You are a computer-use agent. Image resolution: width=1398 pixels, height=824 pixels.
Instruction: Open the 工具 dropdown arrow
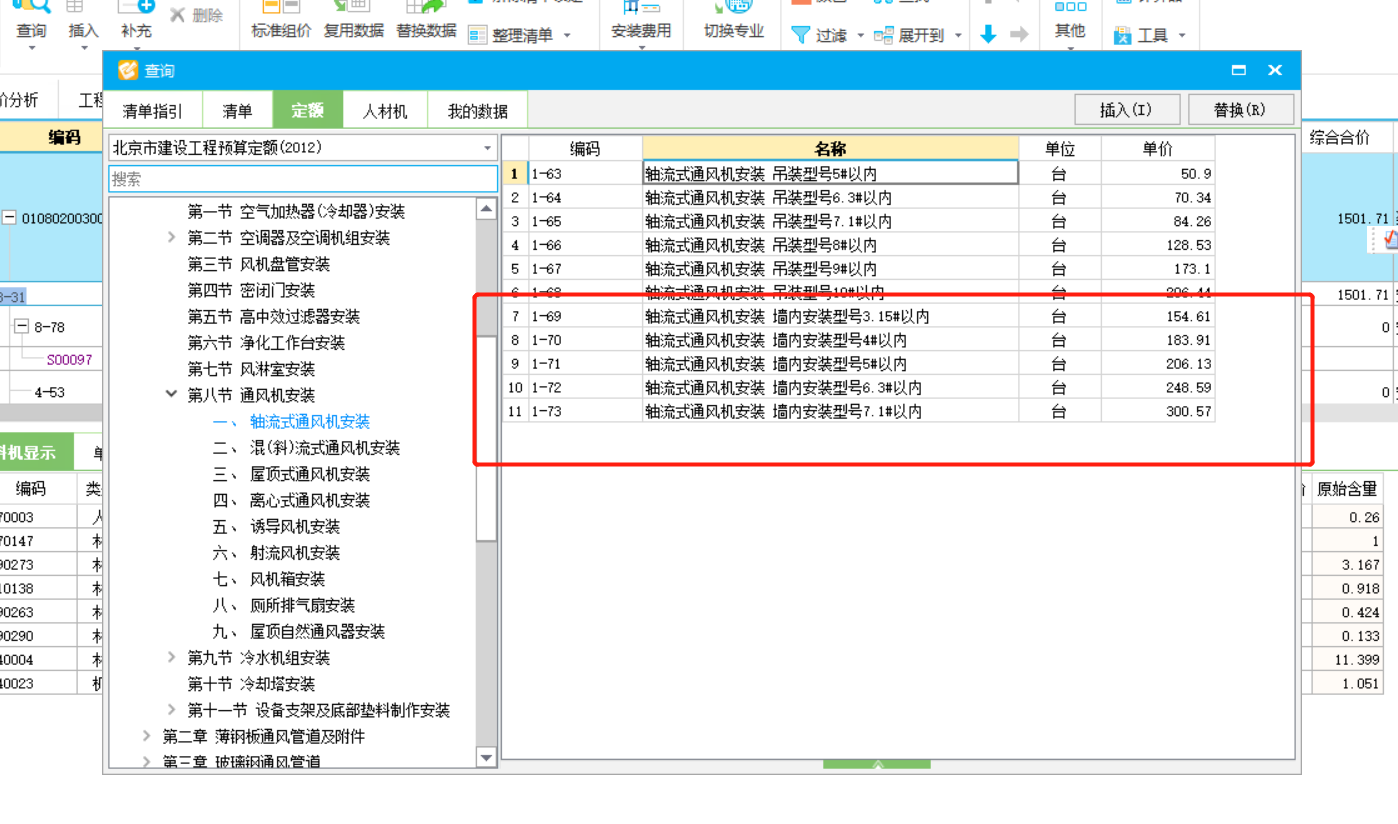(x=1181, y=36)
